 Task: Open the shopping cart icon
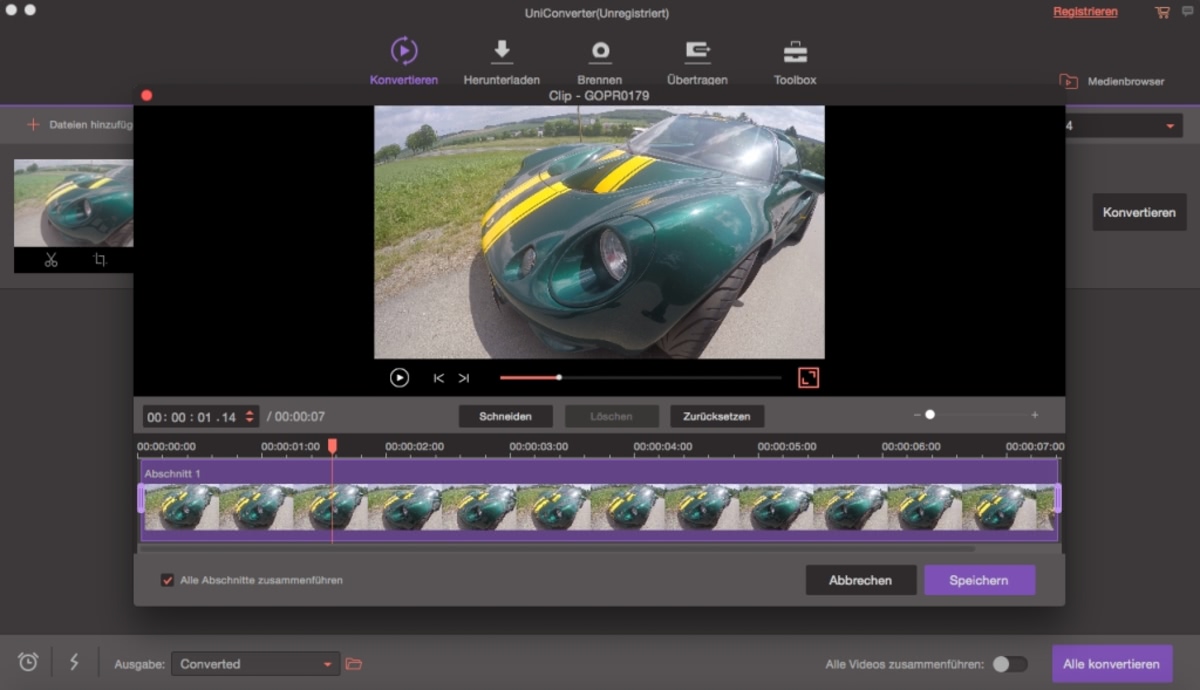click(1162, 13)
